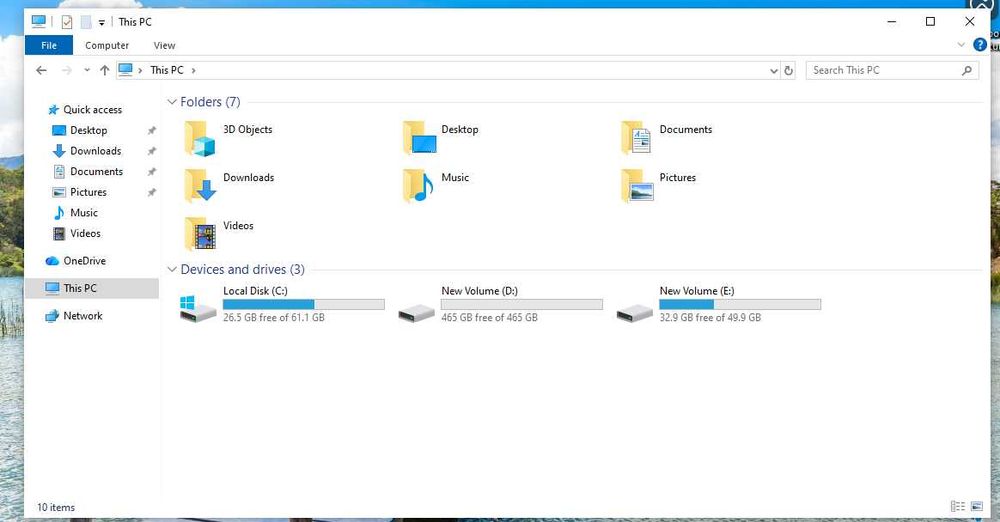This screenshot has width=1000, height=522.
Task: Click the pin icon next to Downloads
Action: point(151,151)
